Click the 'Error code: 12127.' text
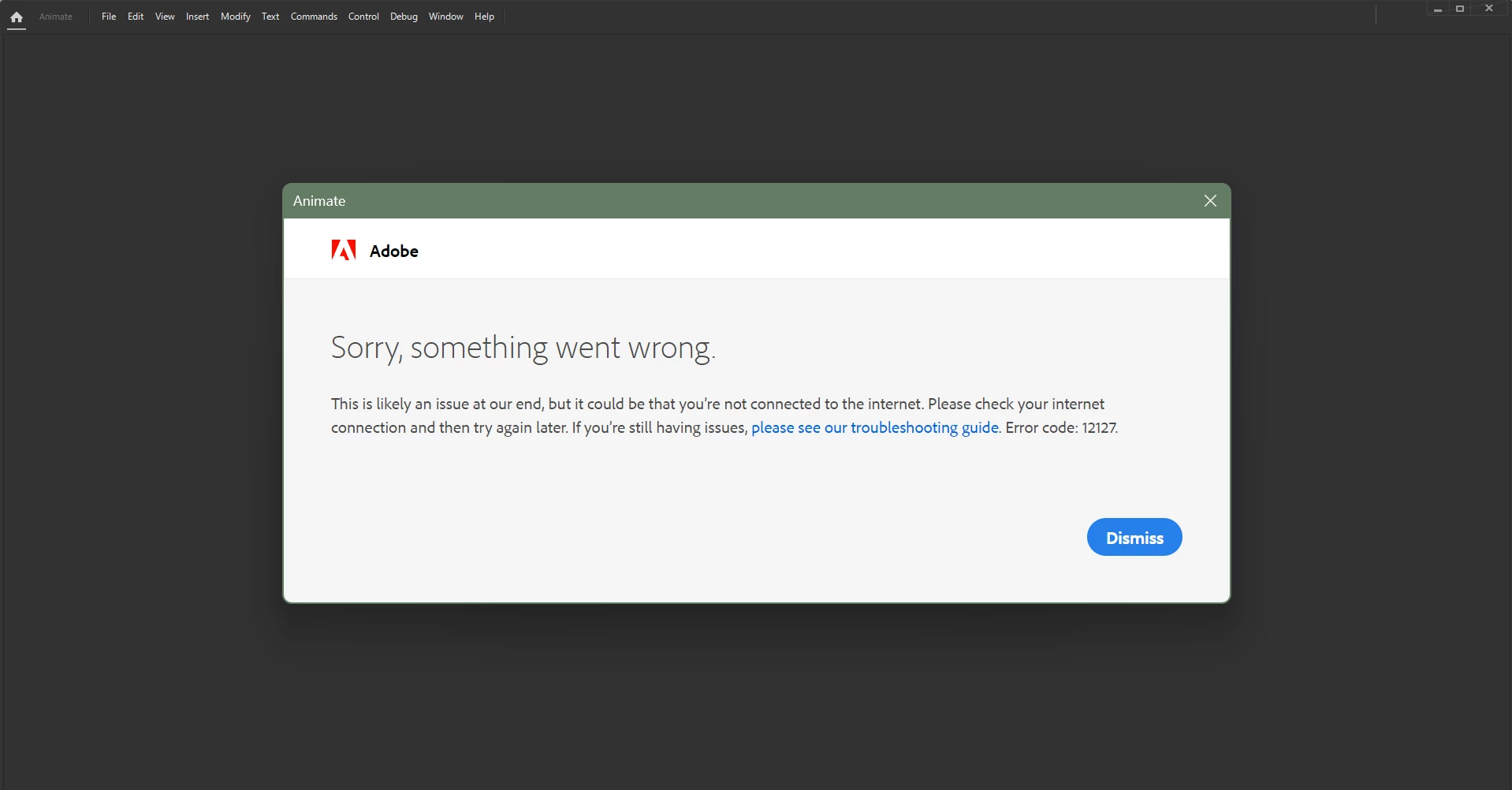Screen dimensions: 1512x790 point(1062,427)
